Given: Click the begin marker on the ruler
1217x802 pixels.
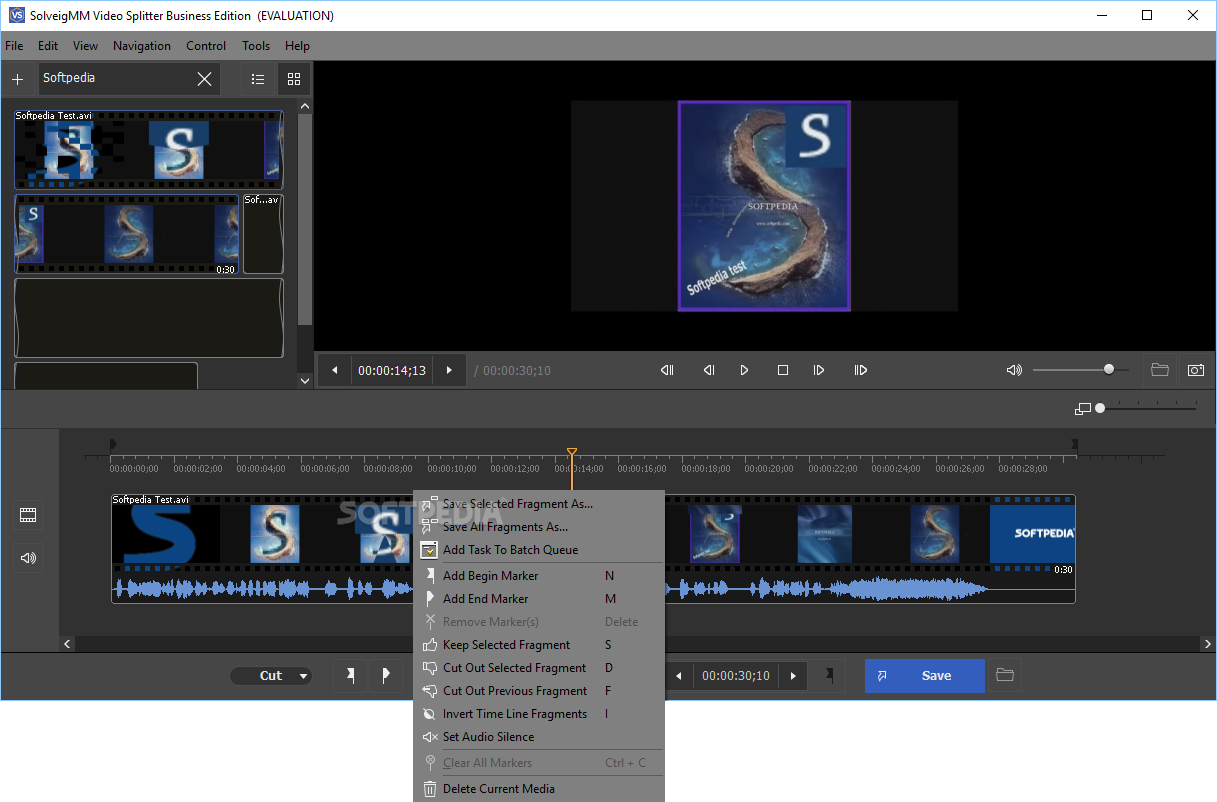Looking at the screenshot, I should click(113, 444).
